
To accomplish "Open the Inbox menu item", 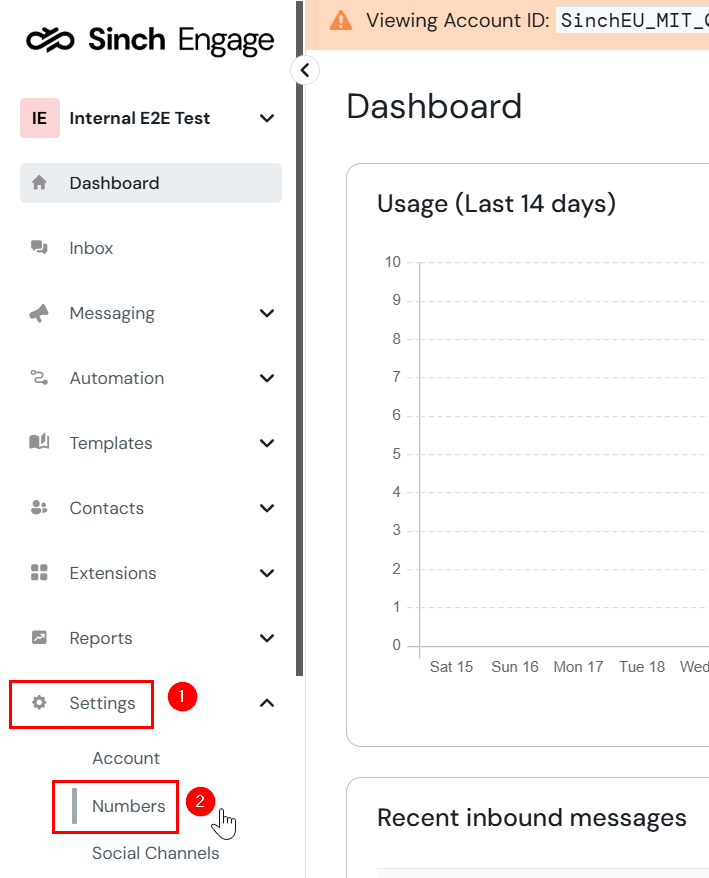I will pyautogui.click(x=151, y=248).
